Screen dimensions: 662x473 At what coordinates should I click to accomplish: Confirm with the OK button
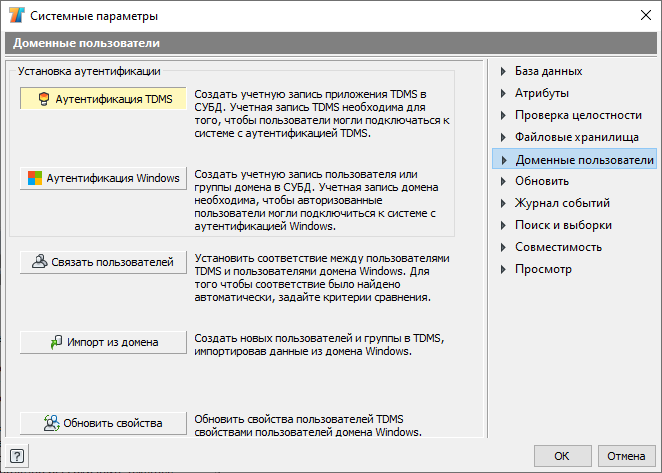tap(562, 456)
